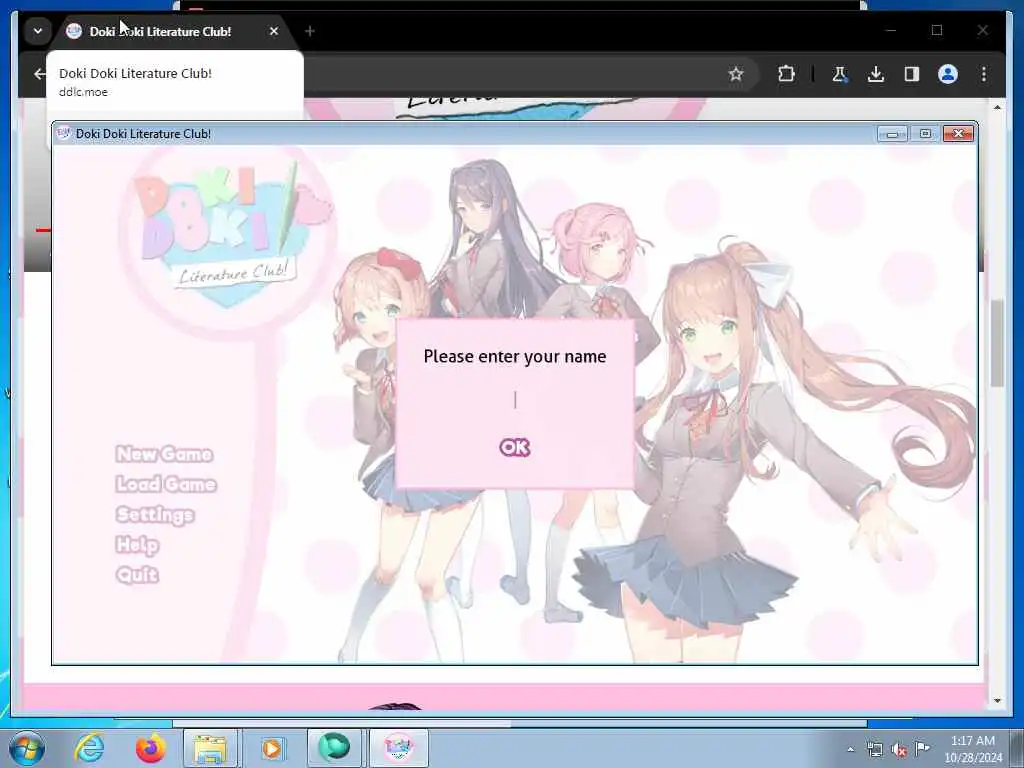Open the browser extensions puzzle icon
The height and width of the screenshot is (768, 1024).
(x=786, y=74)
